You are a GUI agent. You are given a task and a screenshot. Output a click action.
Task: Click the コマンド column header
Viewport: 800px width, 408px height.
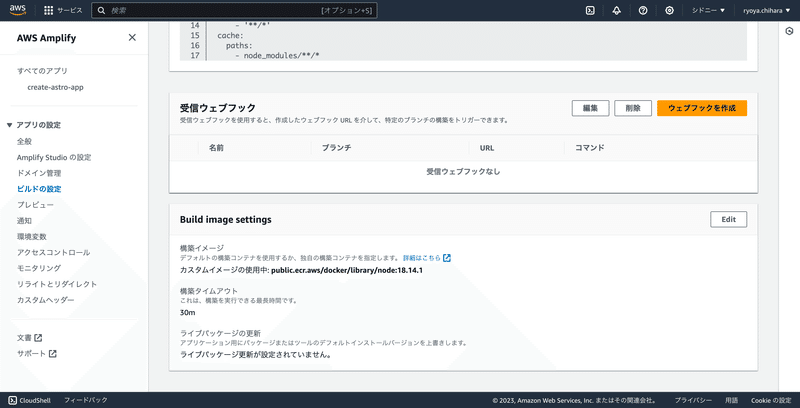pyautogui.click(x=590, y=148)
